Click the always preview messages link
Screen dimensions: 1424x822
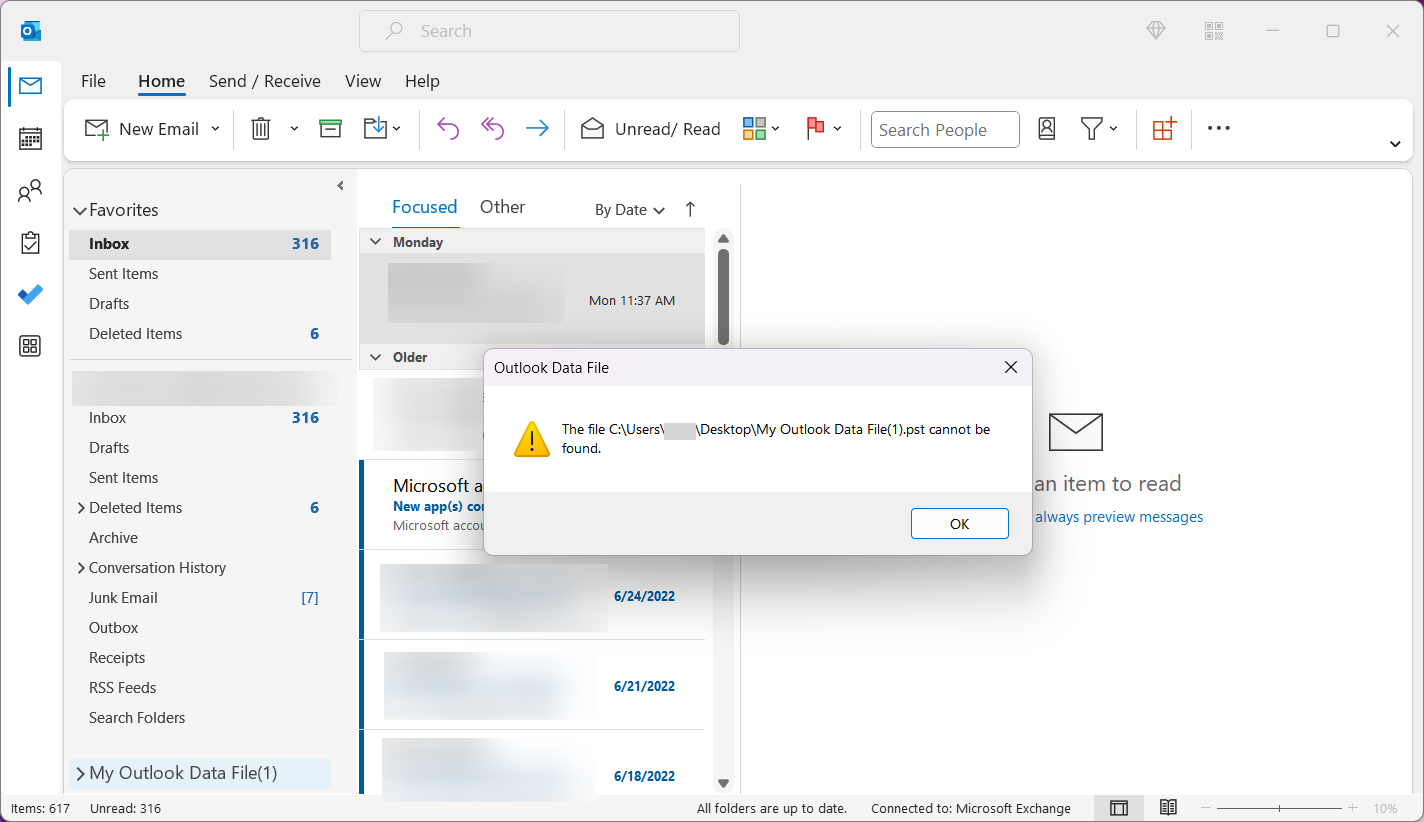click(1119, 517)
